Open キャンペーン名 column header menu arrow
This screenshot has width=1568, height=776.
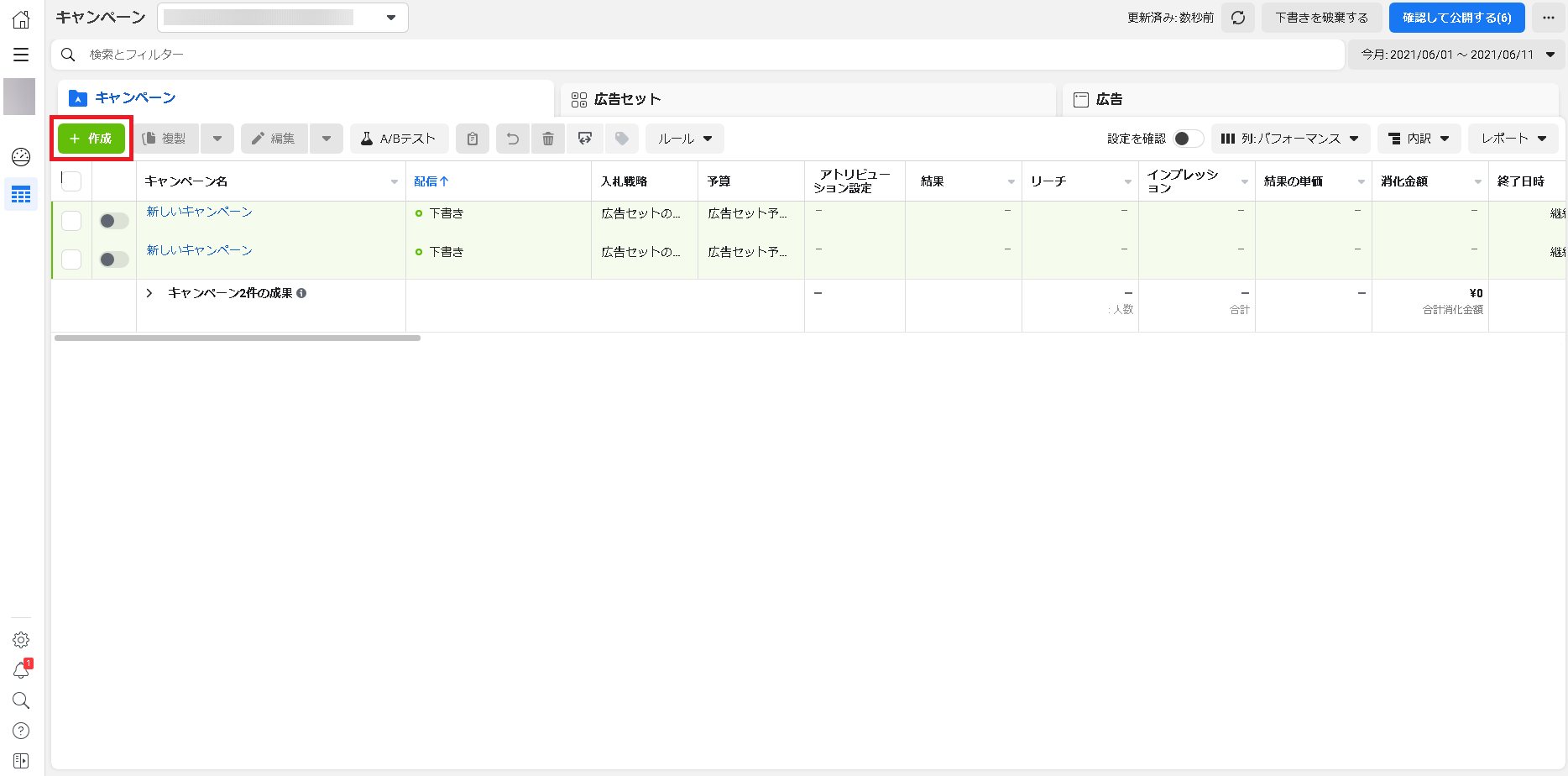395,182
